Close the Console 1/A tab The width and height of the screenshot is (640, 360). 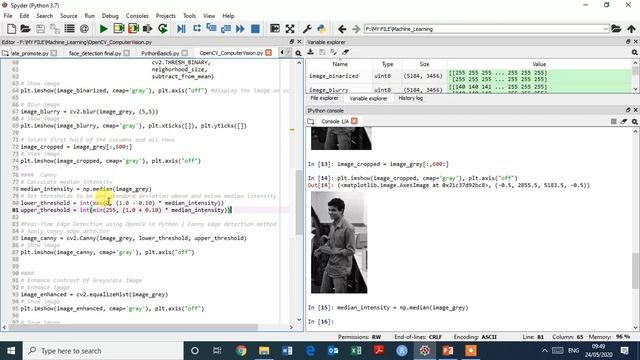(354, 121)
